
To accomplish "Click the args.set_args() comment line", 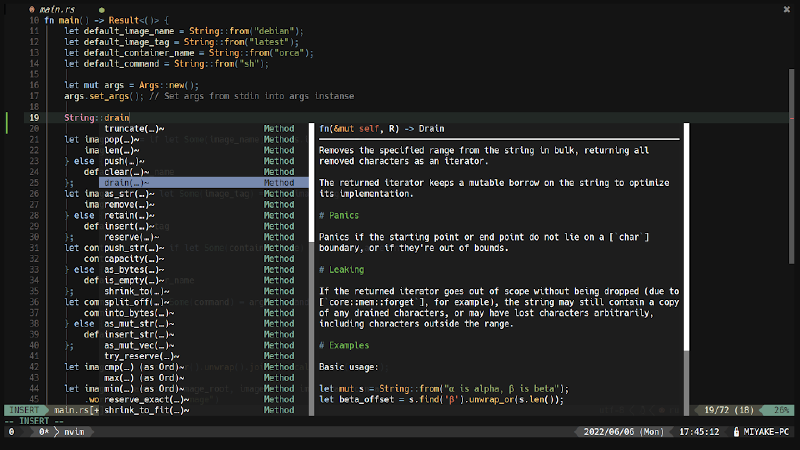I will click(x=209, y=96).
